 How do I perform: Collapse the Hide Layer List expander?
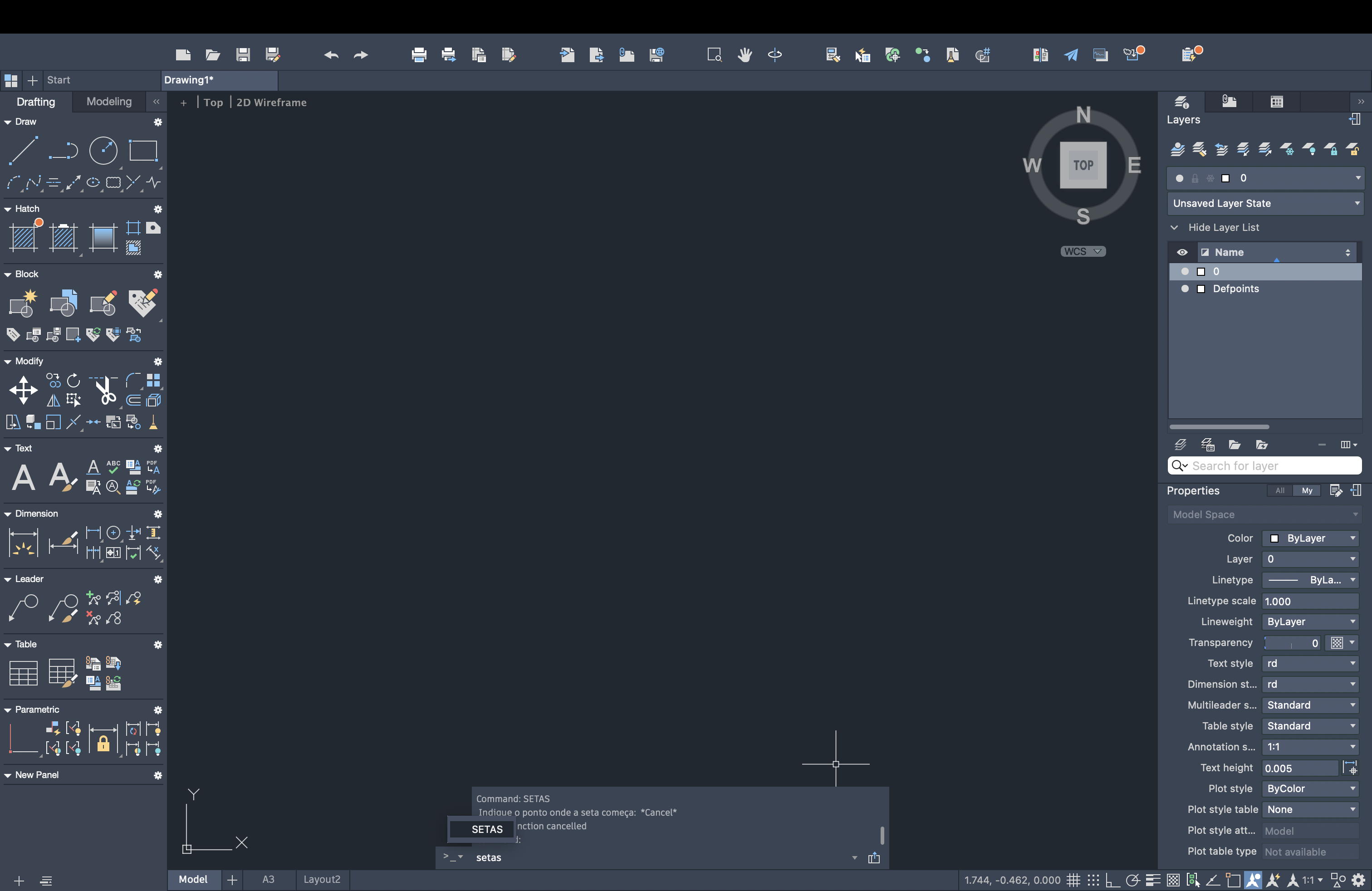click(x=1174, y=228)
